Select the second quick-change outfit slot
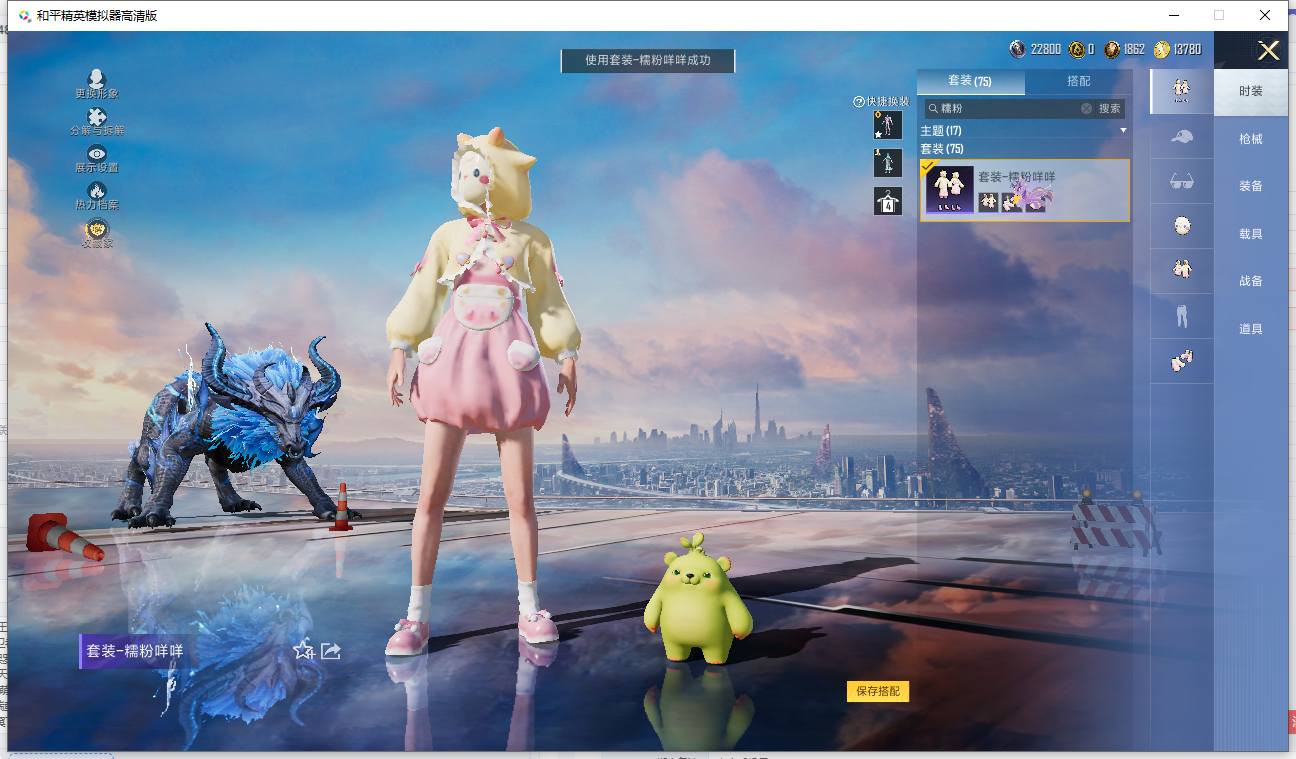Viewport: 1296px width, 759px height. [887, 163]
